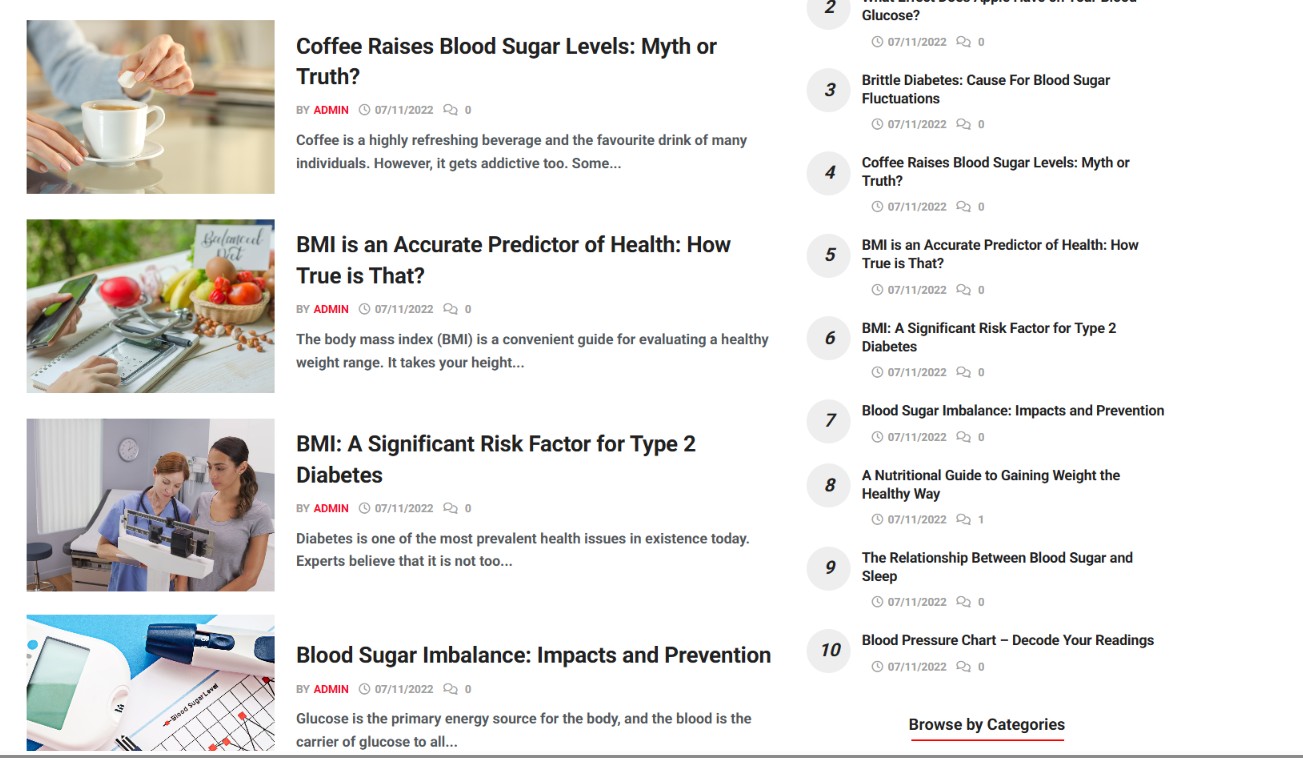The image size is (1303, 758).
Task: Click comment icon under Brittle Diabetes sidebar post
Action: click(x=964, y=125)
